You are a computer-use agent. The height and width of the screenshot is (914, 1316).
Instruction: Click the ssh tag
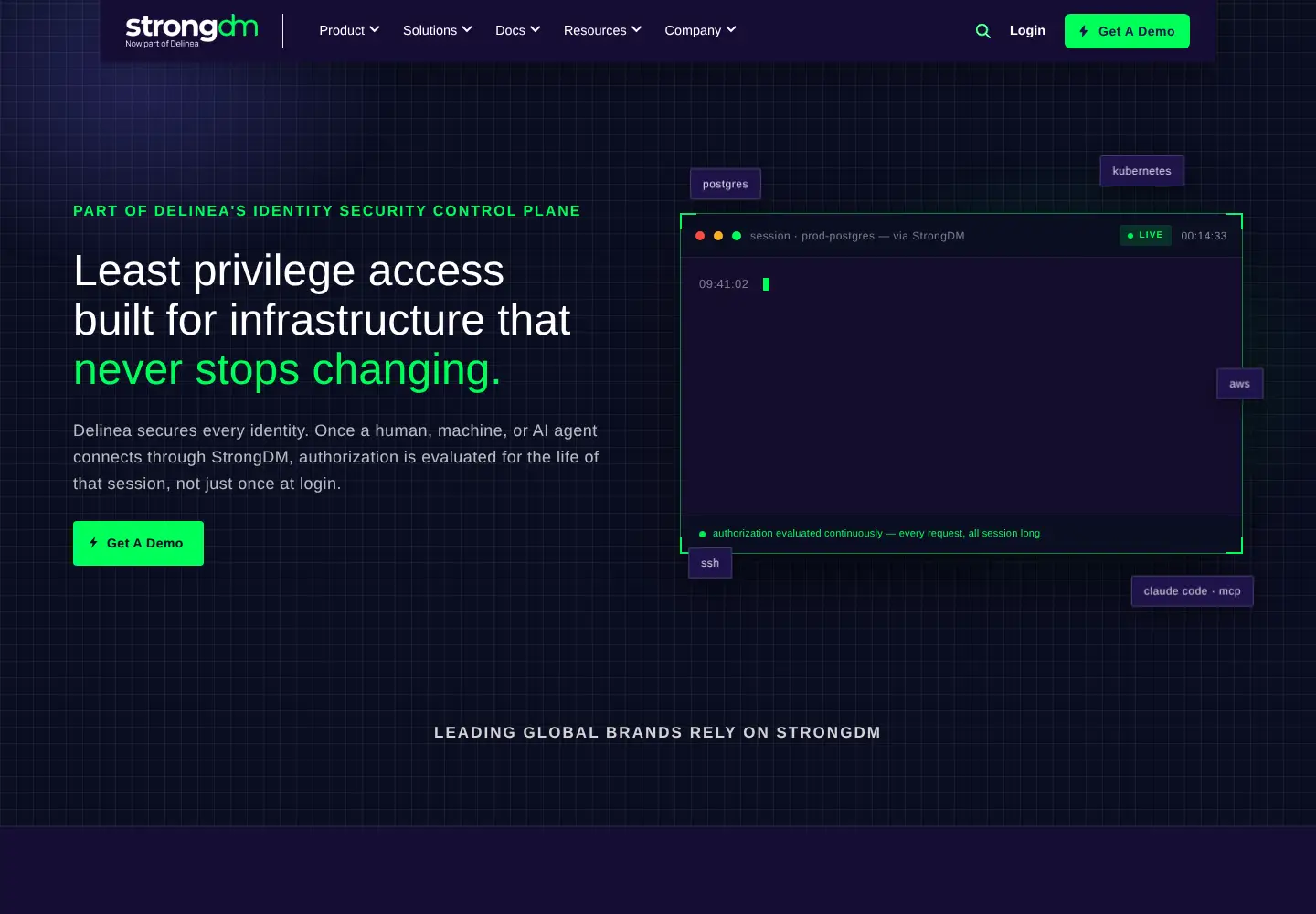(x=710, y=563)
